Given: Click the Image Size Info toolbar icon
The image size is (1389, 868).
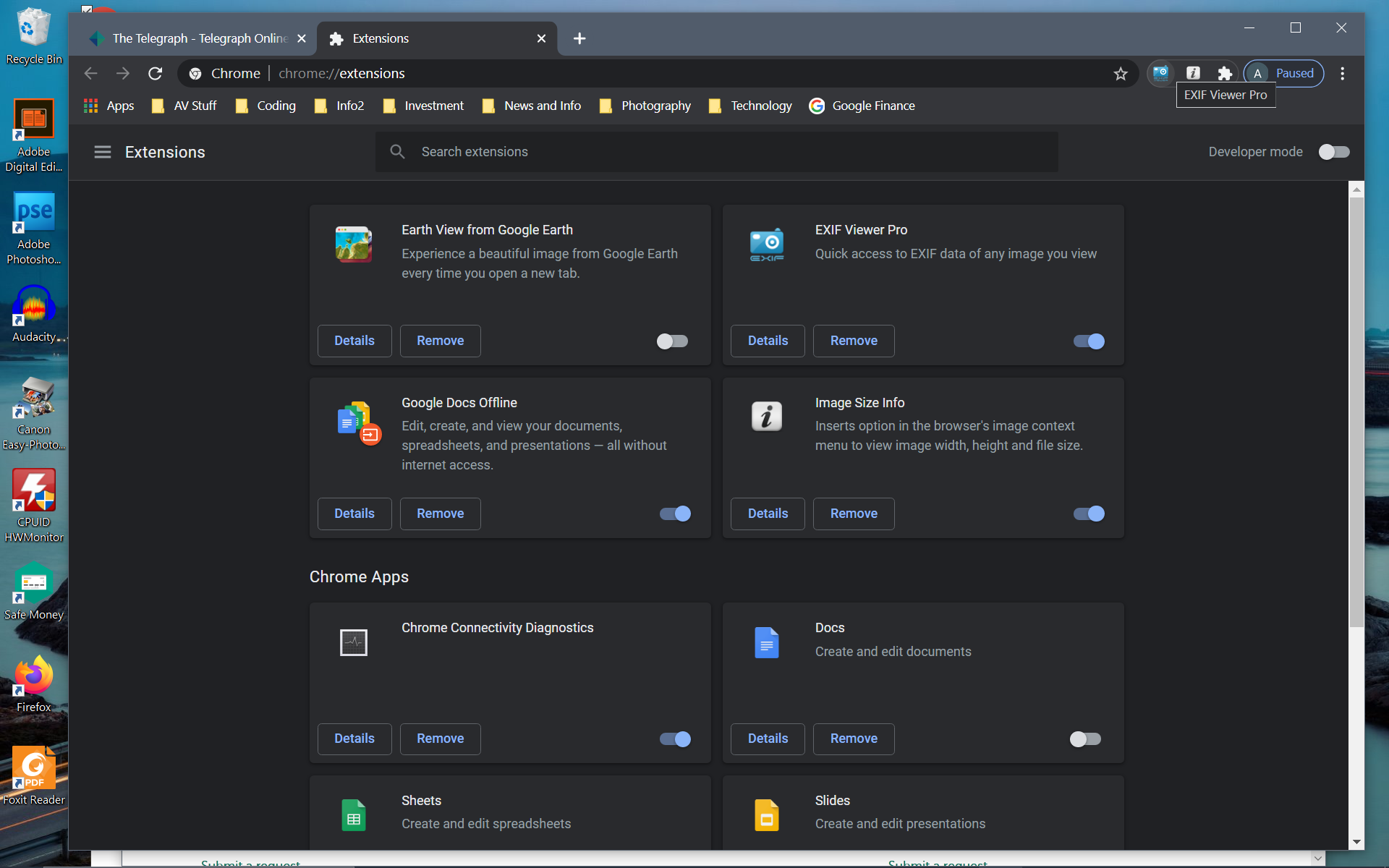Looking at the screenshot, I should point(1193,73).
